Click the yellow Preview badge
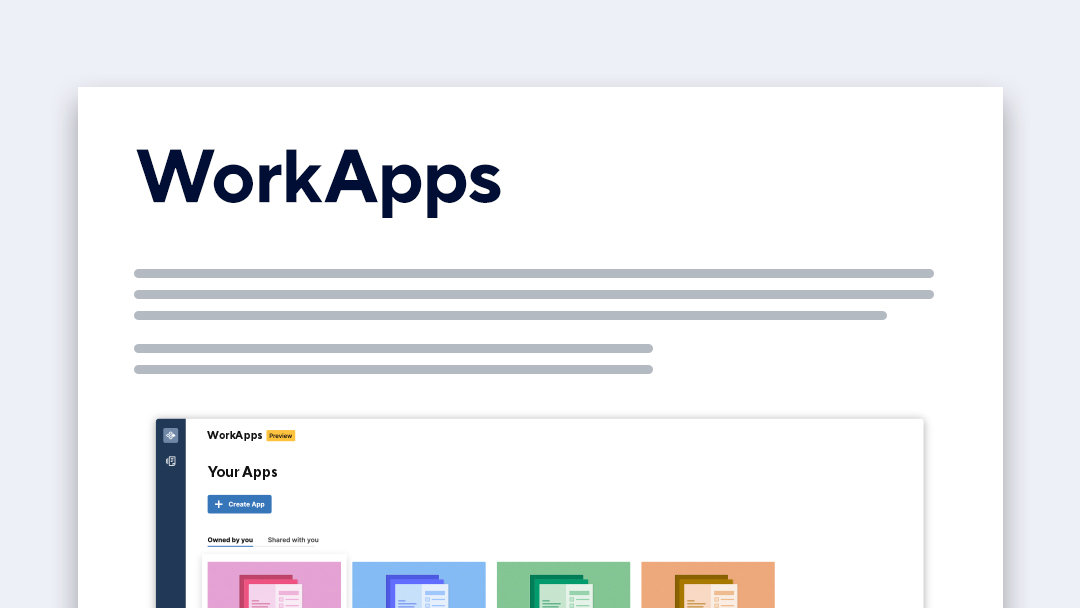Image resolution: width=1080 pixels, height=608 pixels. tap(280, 436)
